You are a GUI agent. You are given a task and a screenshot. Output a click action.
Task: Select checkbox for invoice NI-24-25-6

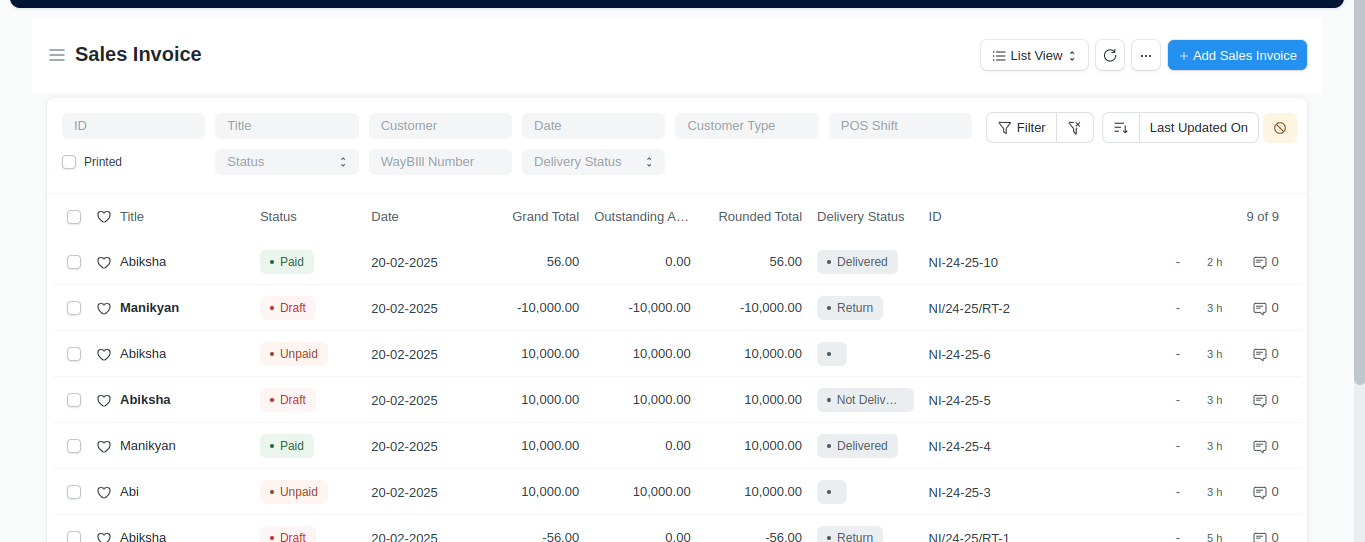[x=74, y=354]
